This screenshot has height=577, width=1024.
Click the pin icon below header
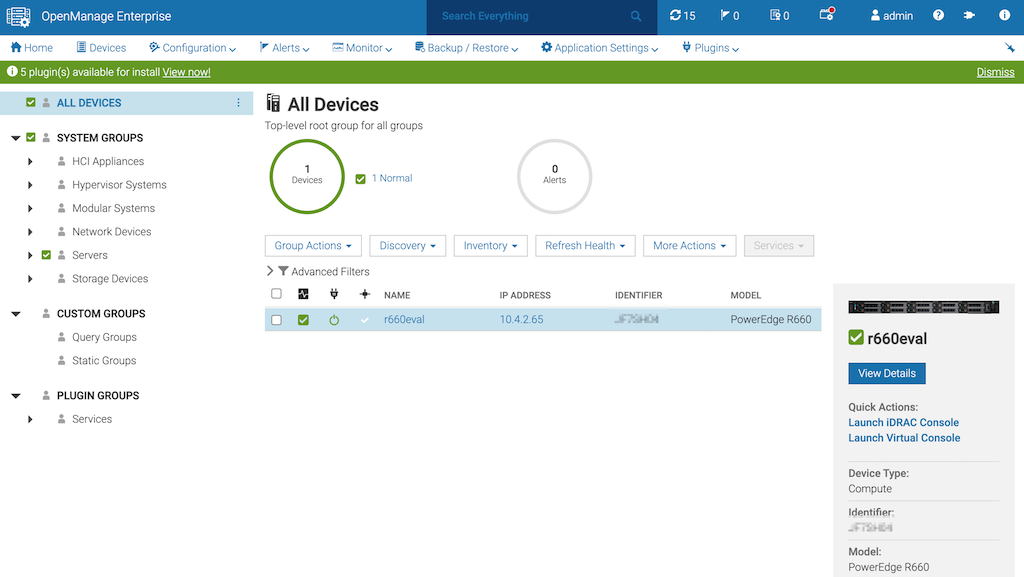(x=1010, y=48)
